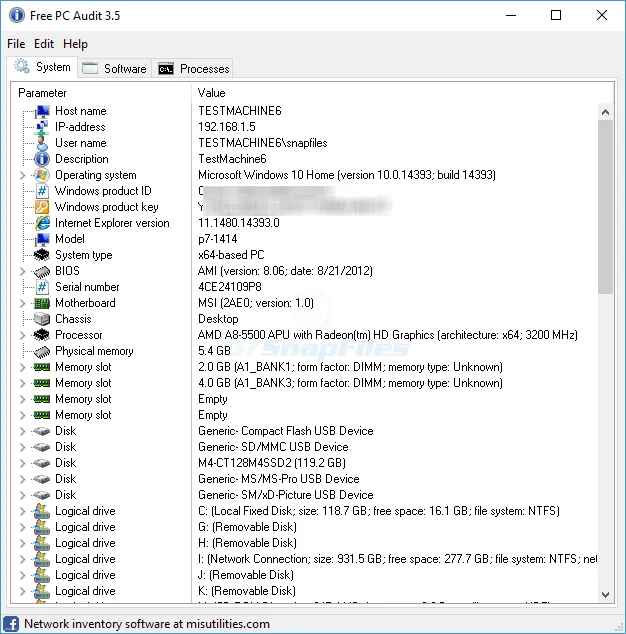Click the Parameter column header
The image size is (626, 634).
point(101,93)
